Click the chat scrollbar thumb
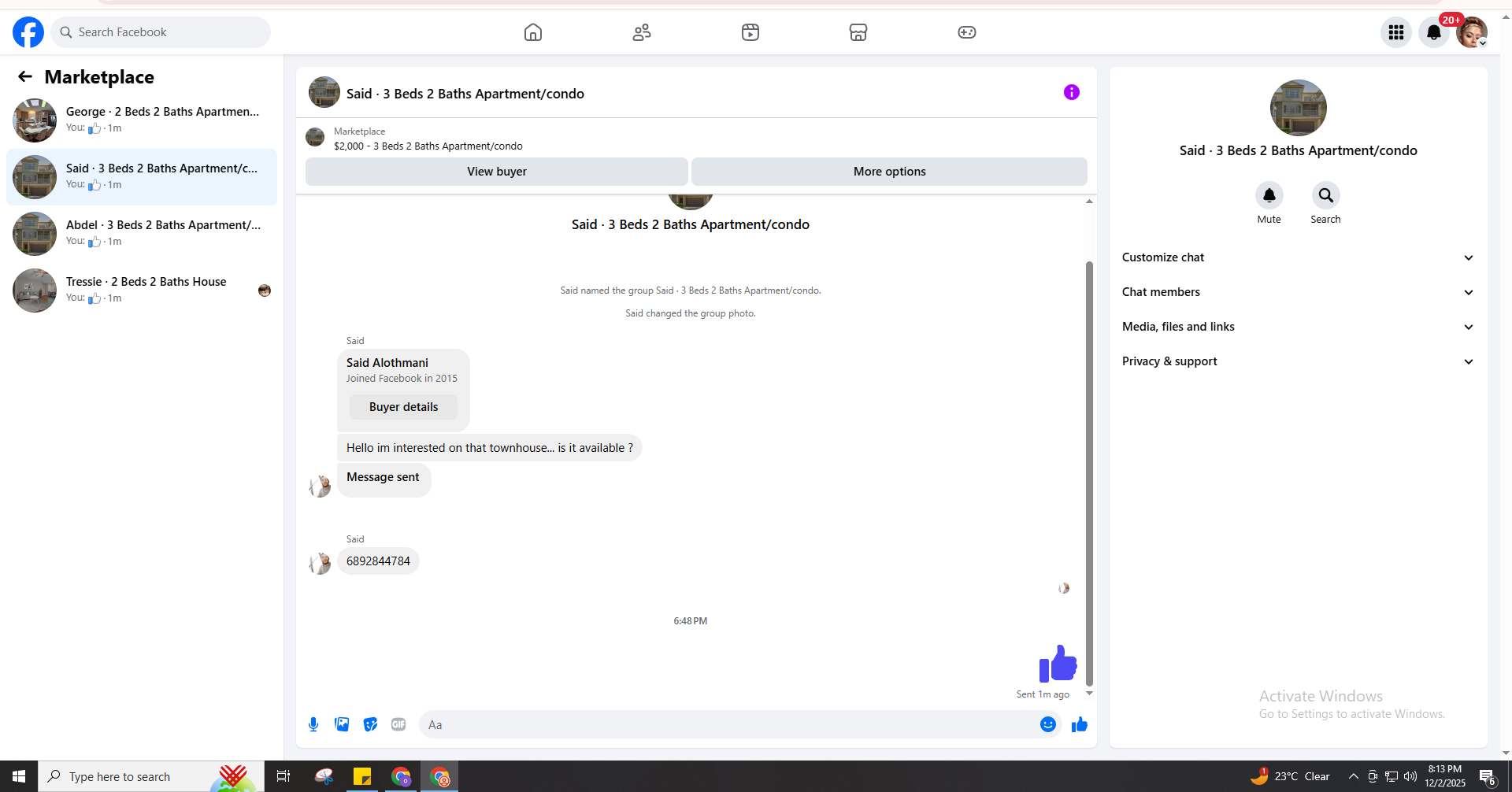Screen dimensions: 1512x792 click(x=1089, y=473)
